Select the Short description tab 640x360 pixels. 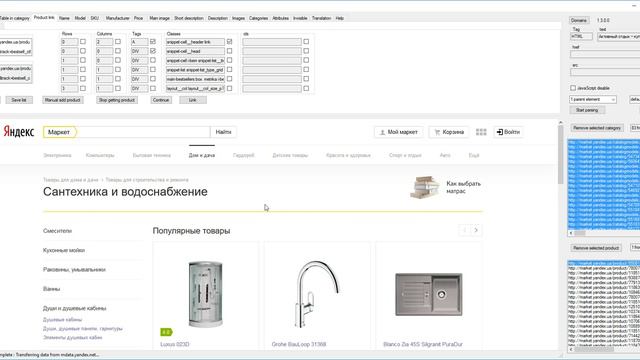[x=189, y=18]
